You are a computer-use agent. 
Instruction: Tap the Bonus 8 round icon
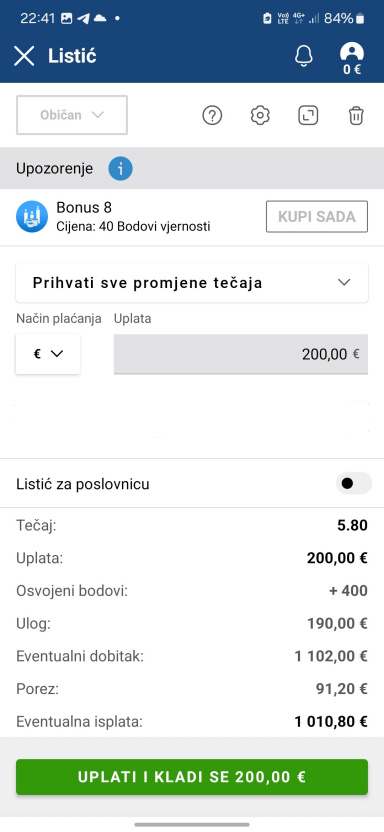pos(32,216)
